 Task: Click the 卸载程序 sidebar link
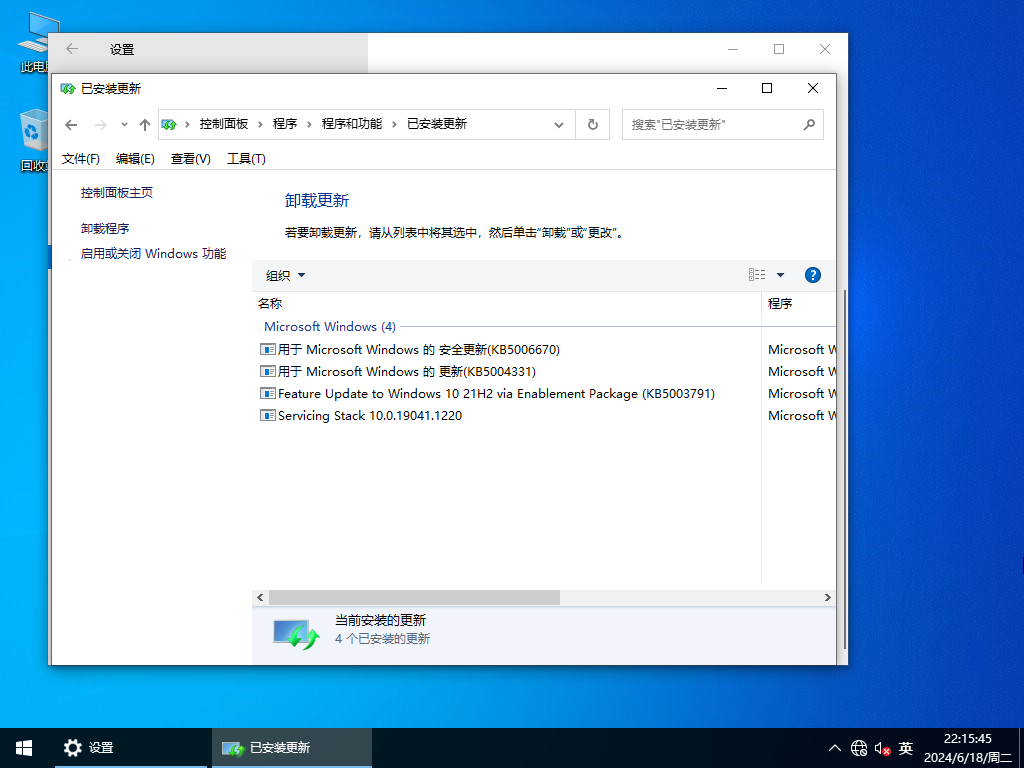coord(104,227)
